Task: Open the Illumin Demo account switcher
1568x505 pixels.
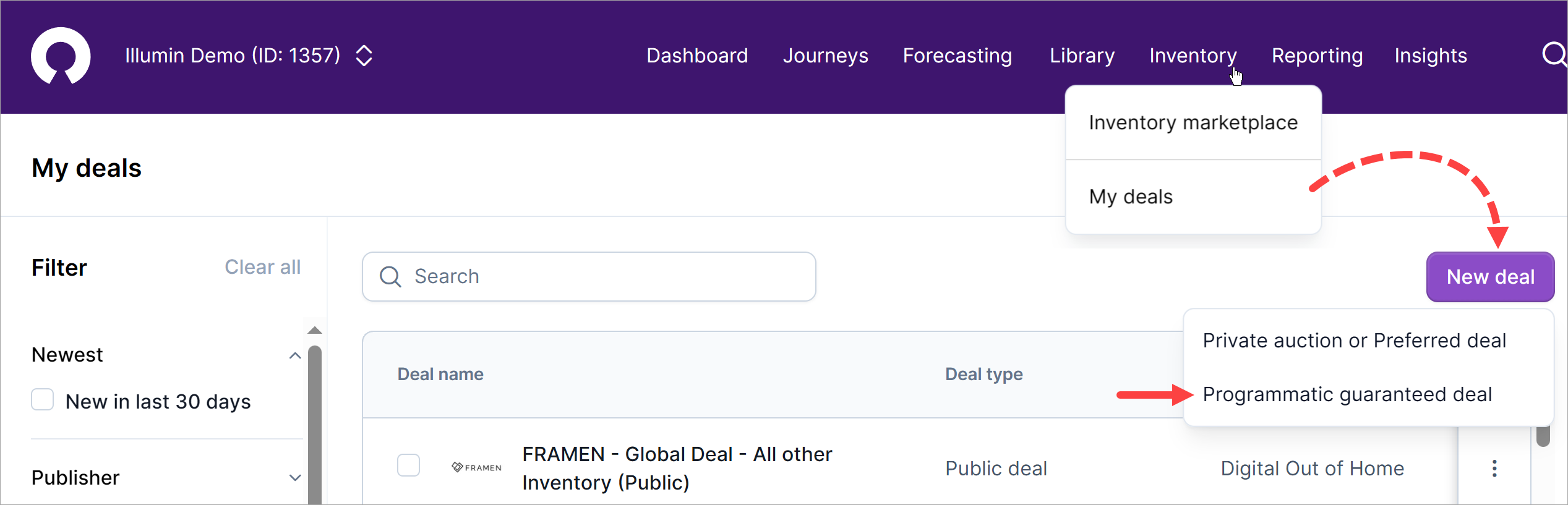Action: click(x=364, y=56)
